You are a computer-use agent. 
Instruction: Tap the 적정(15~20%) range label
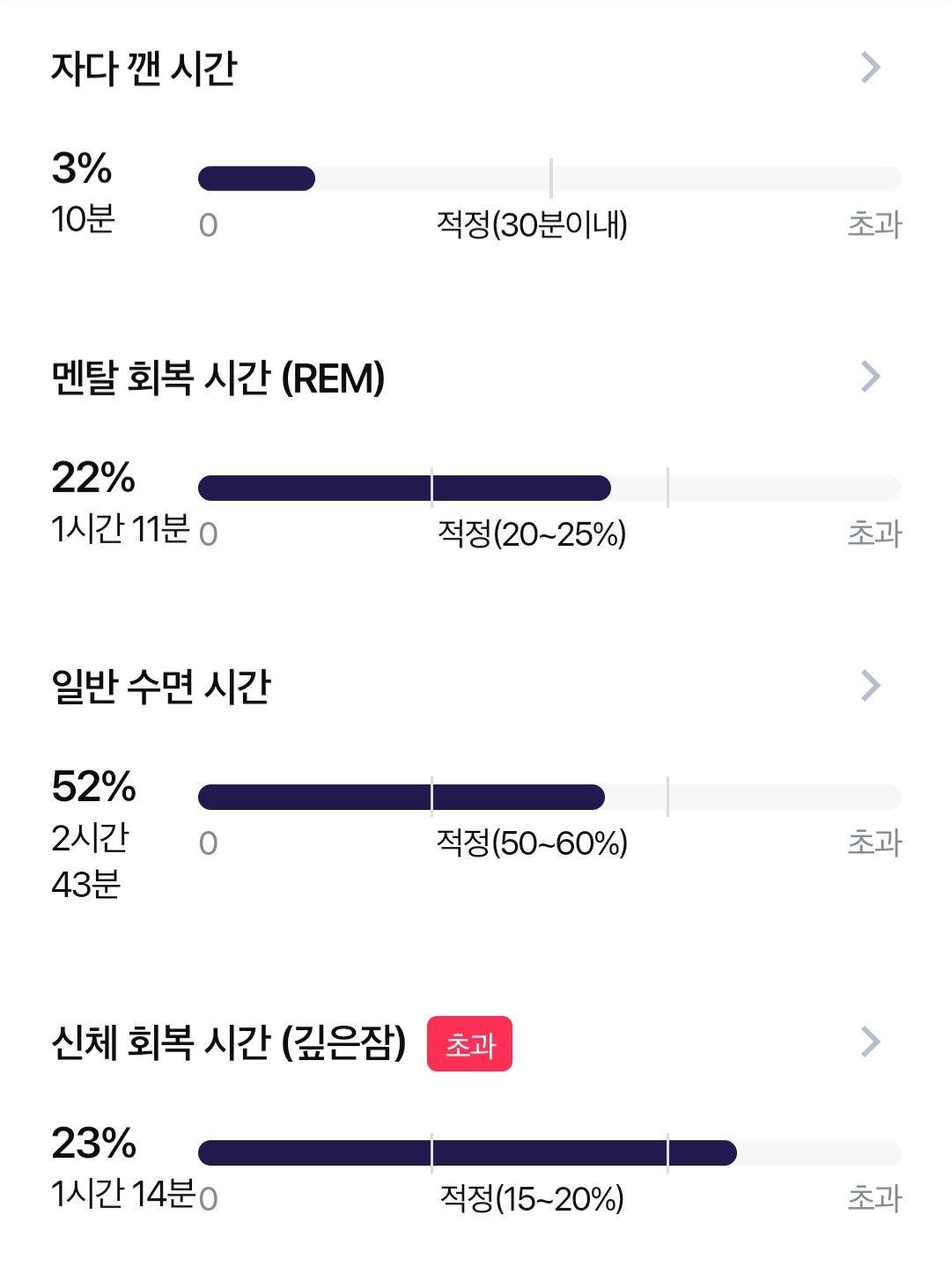point(532,1198)
